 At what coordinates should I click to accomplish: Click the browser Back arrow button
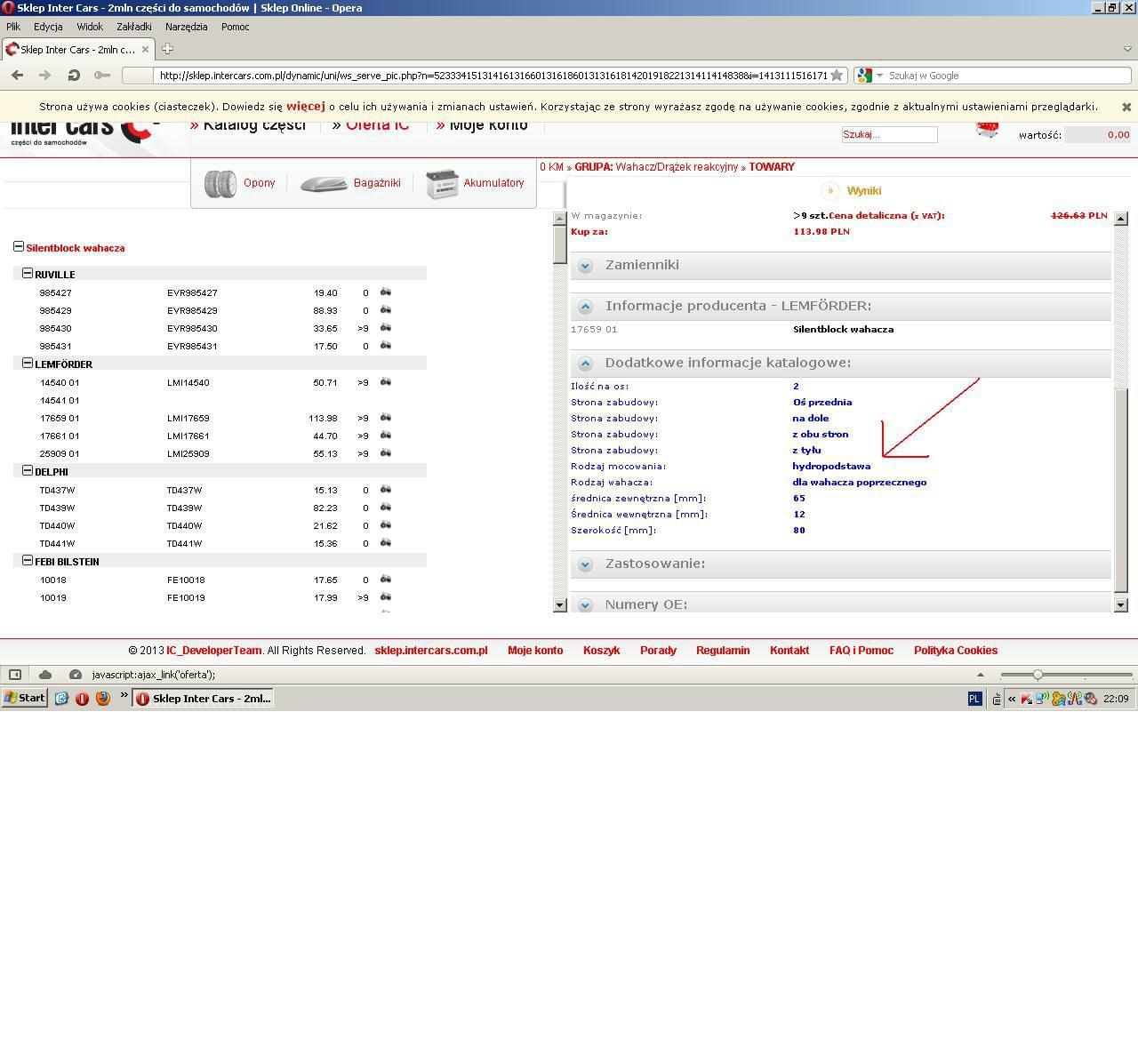tap(17, 76)
